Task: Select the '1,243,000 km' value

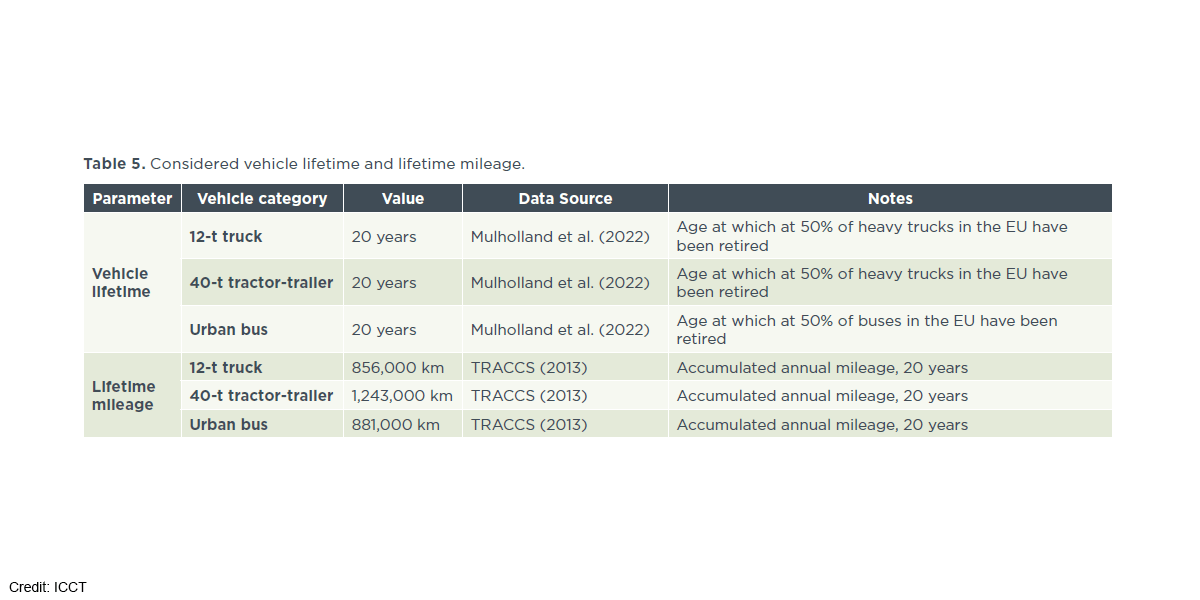Action: pyautogui.click(x=402, y=395)
